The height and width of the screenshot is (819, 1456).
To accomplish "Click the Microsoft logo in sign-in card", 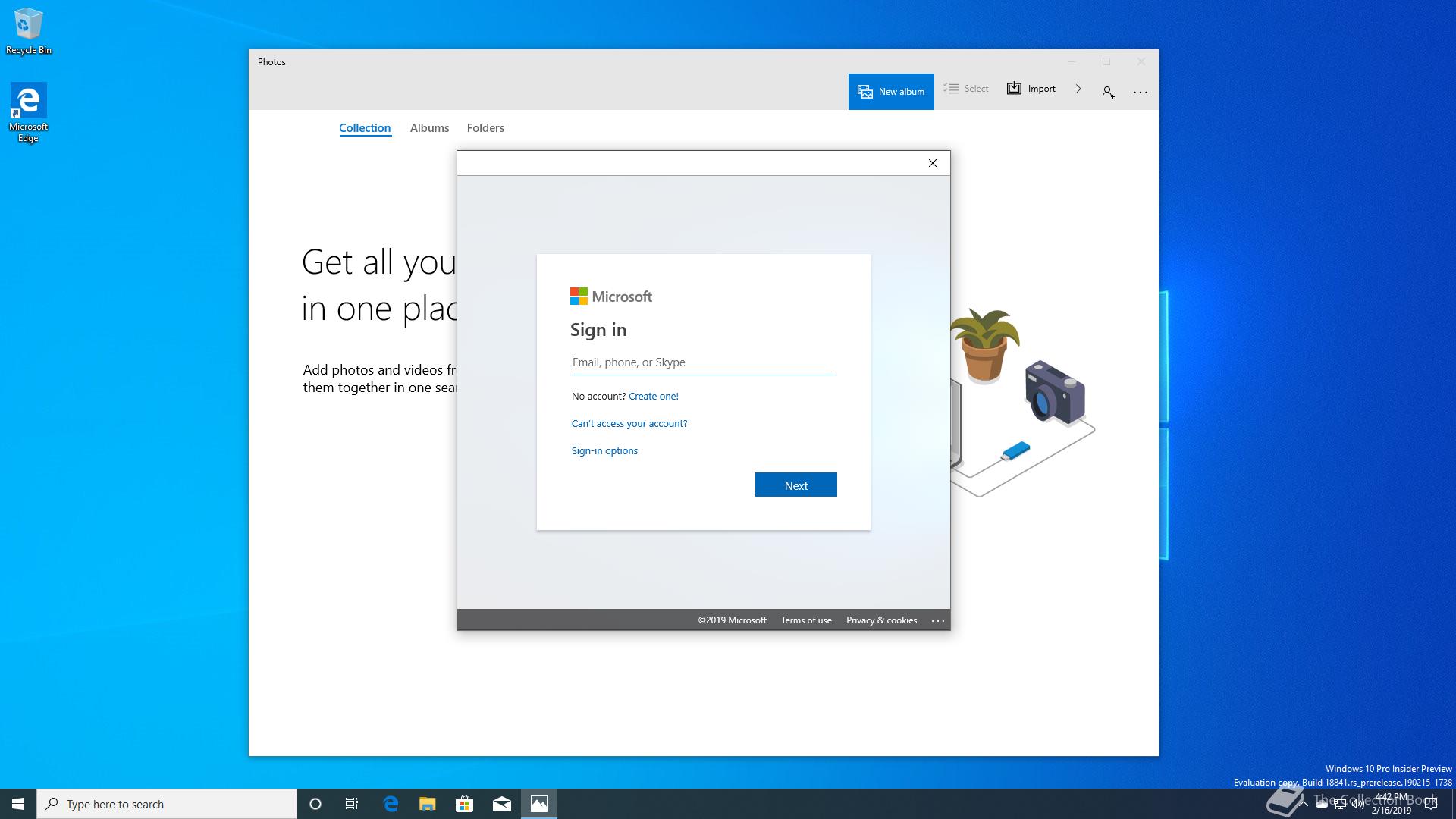I will [x=611, y=297].
